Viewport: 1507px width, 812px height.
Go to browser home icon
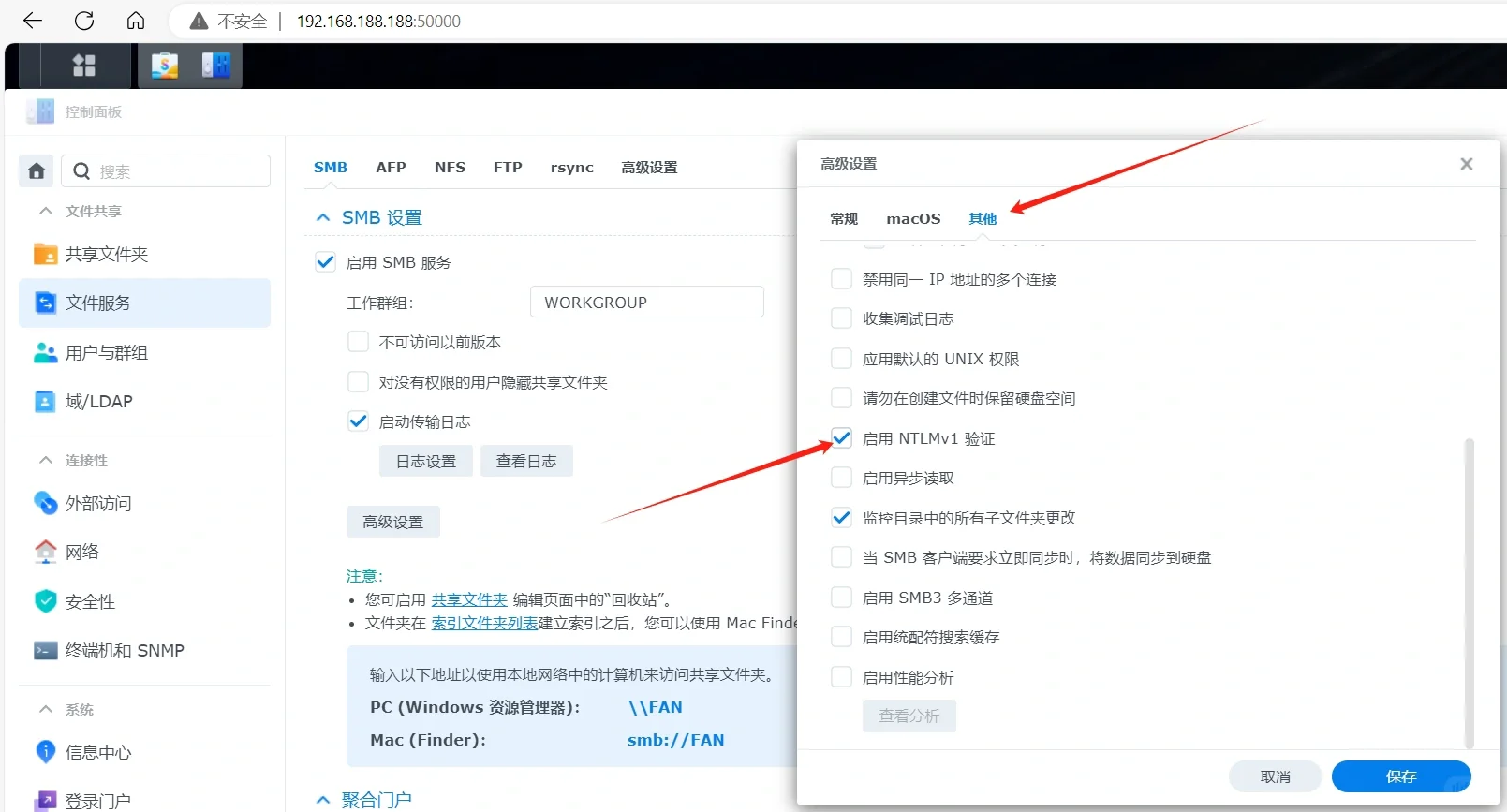pyautogui.click(x=136, y=21)
